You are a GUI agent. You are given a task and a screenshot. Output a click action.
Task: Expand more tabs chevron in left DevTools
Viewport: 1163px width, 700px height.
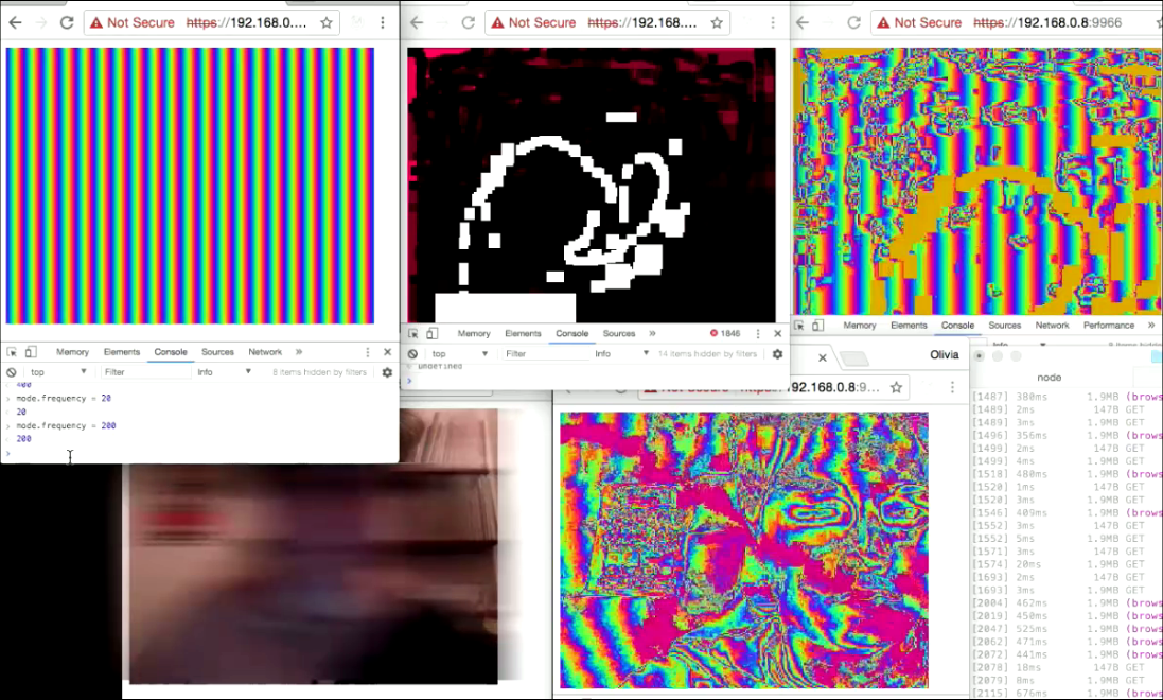coord(299,352)
